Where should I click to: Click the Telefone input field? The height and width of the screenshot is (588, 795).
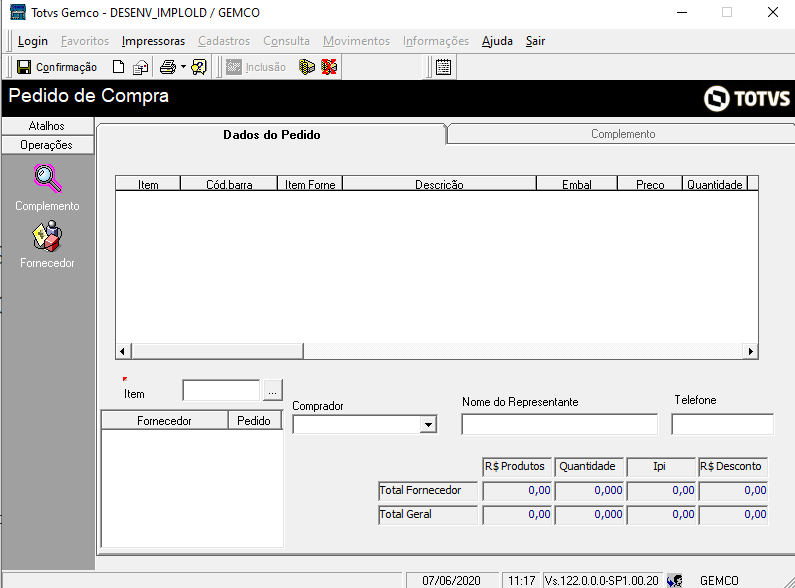tap(722, 424)
